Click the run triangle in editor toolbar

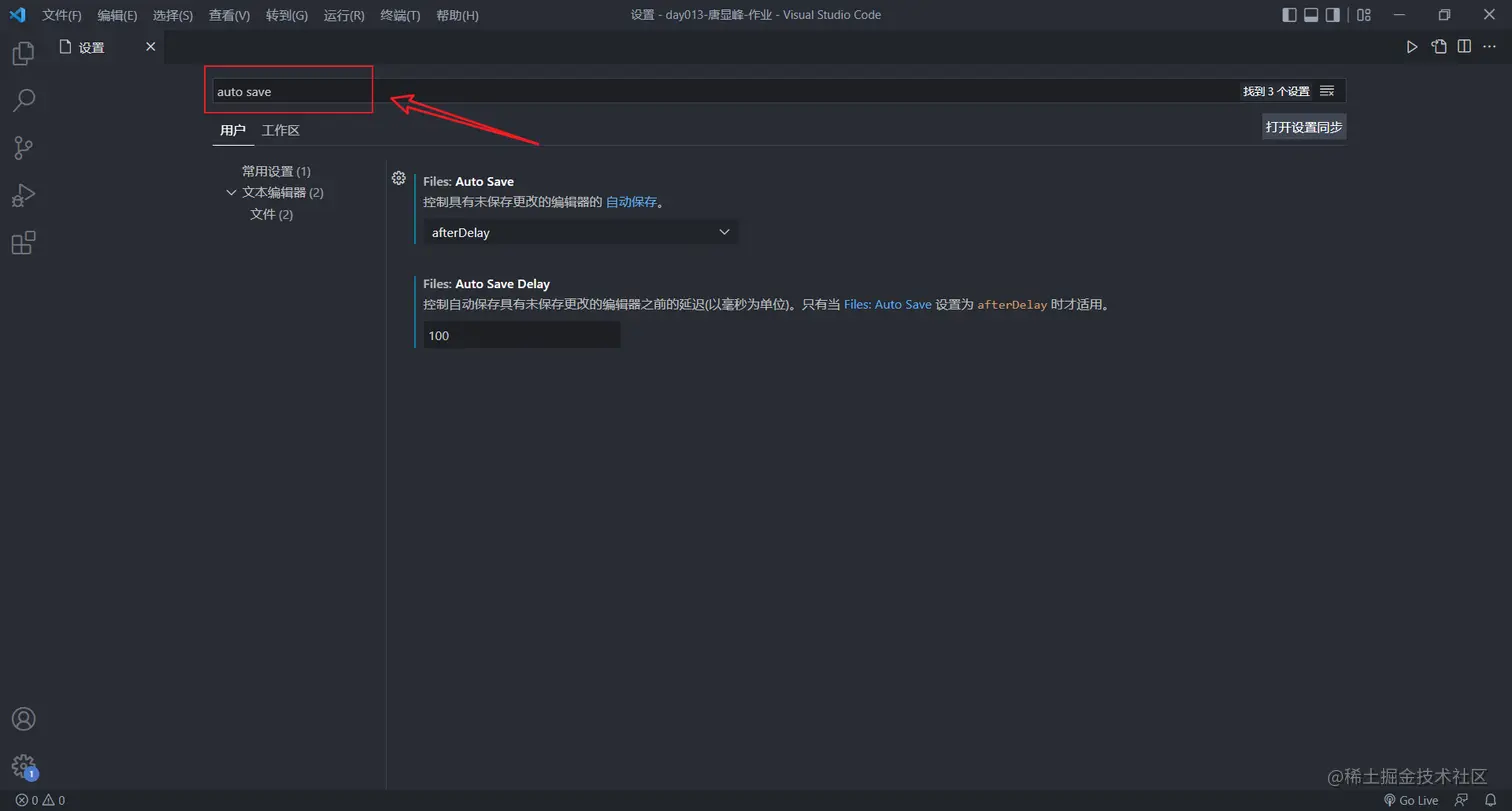(x=1412, y=47)
